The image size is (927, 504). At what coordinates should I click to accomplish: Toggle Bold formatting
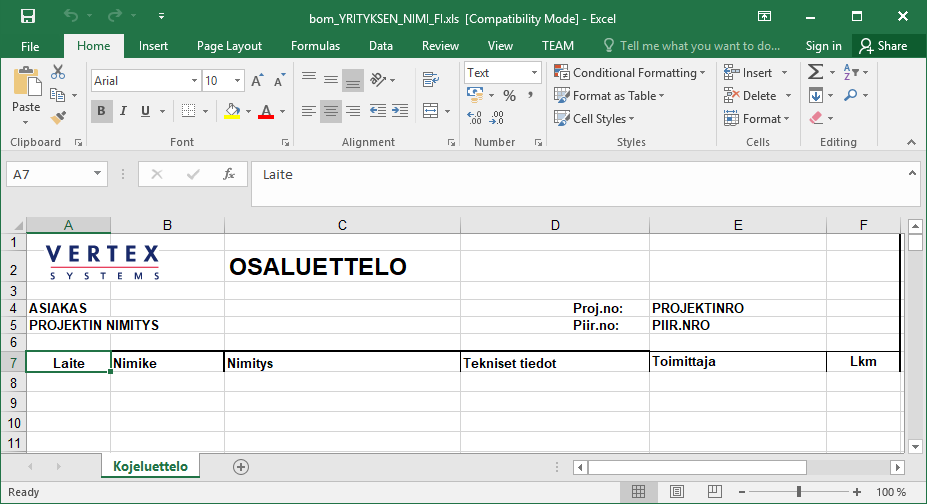(101, 111)
